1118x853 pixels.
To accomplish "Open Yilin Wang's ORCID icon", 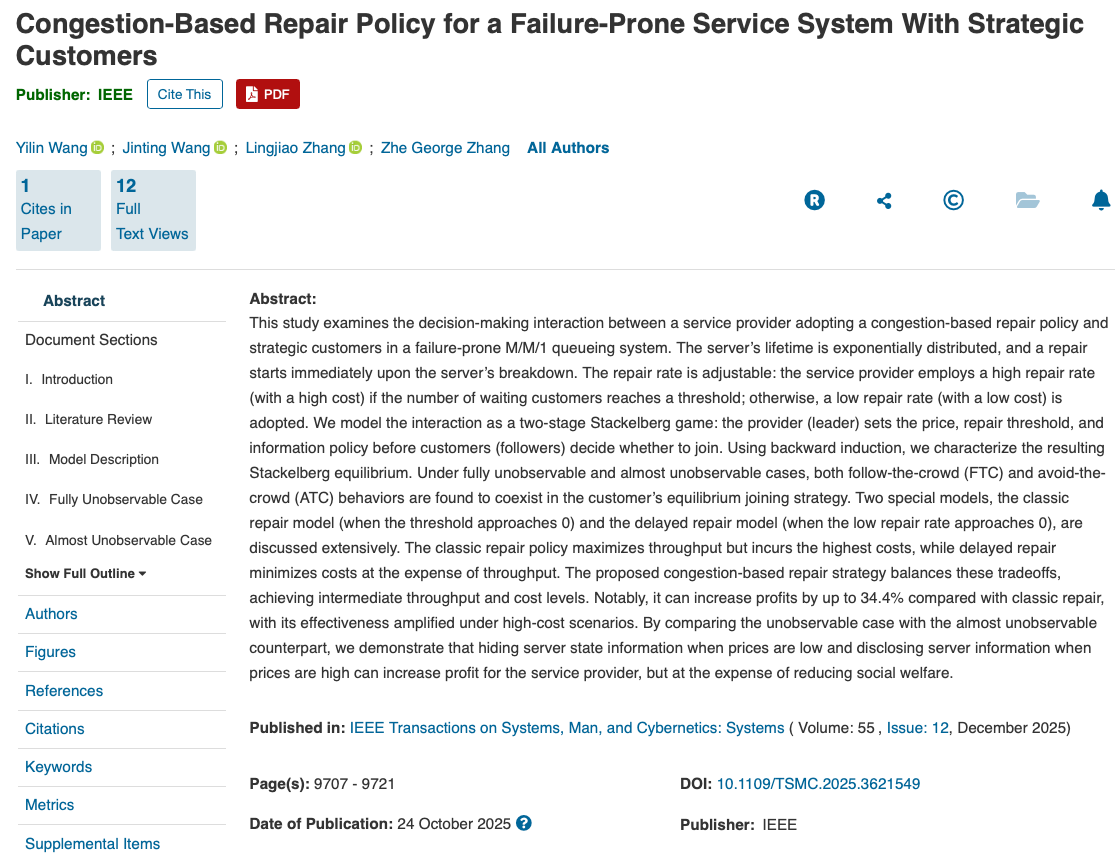I will (97, 148).
